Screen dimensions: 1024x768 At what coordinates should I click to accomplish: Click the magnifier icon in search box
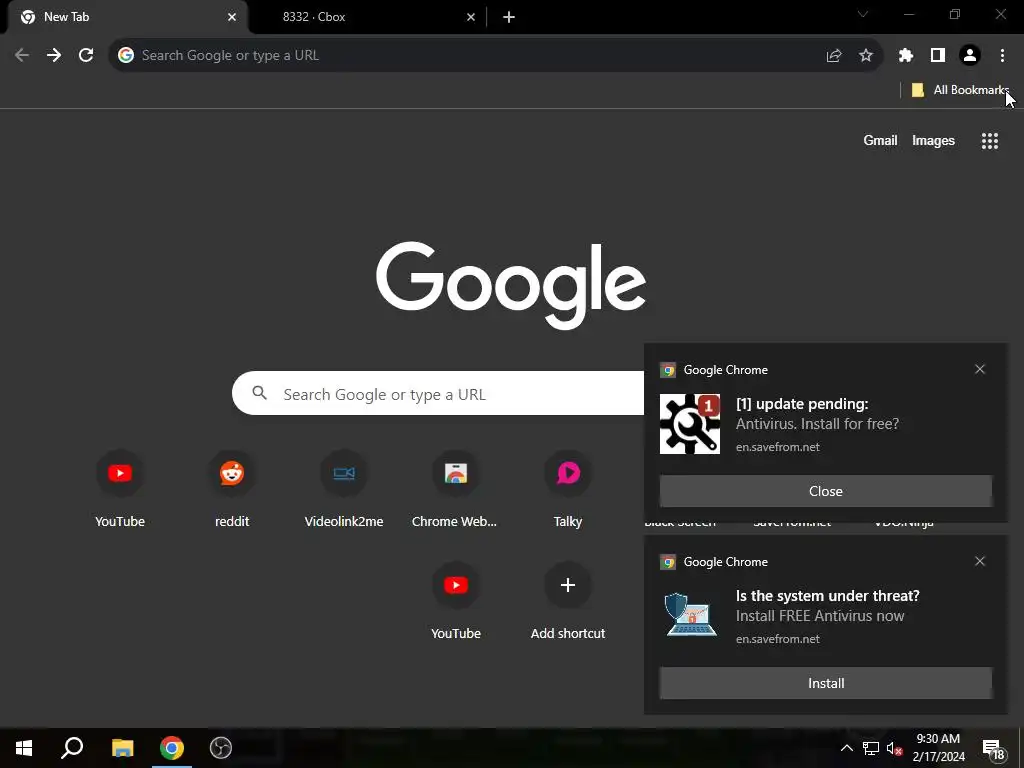coord(260,393)
